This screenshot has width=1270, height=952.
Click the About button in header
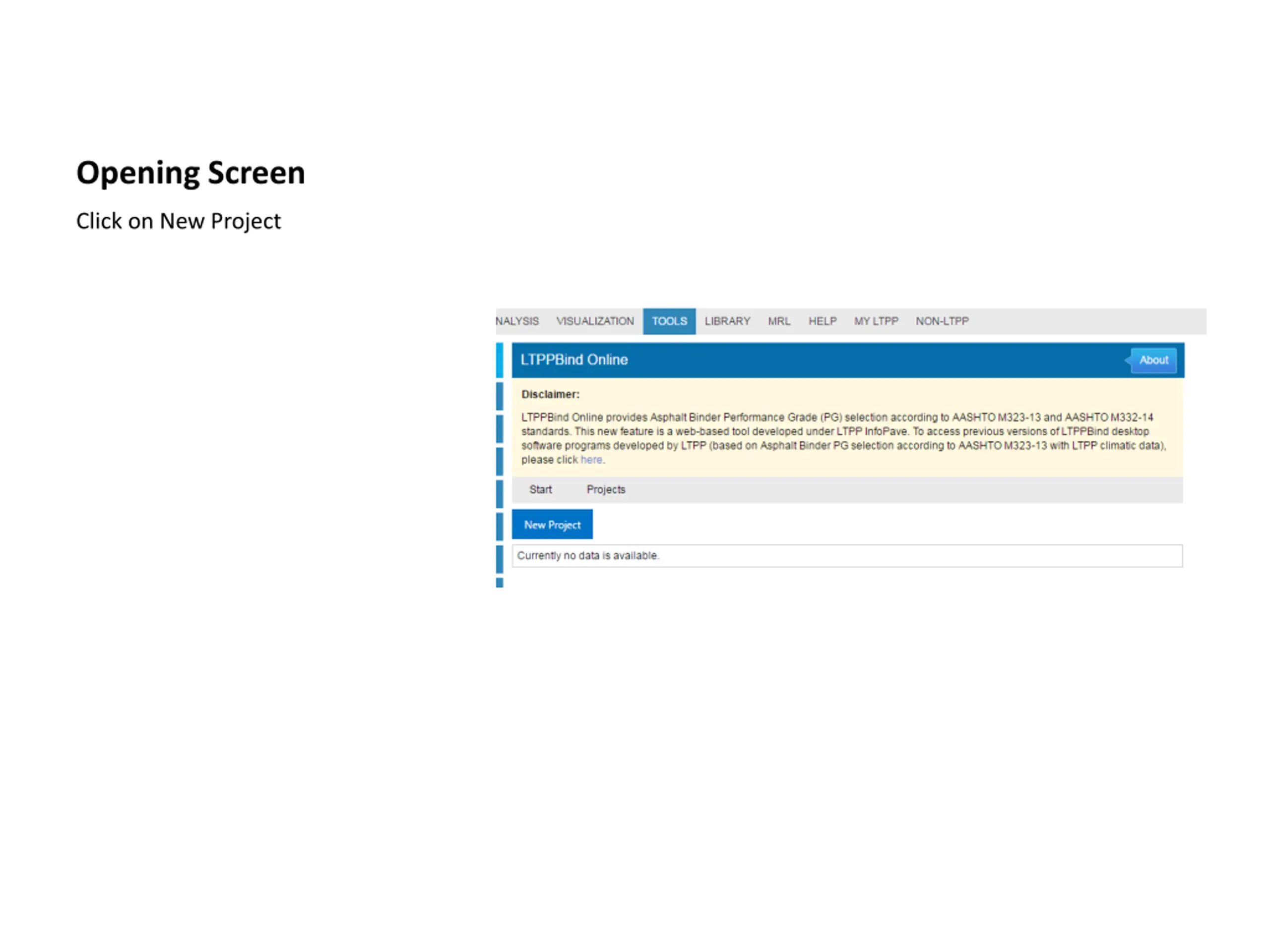pyautogui.click(x=1153, y=360)
